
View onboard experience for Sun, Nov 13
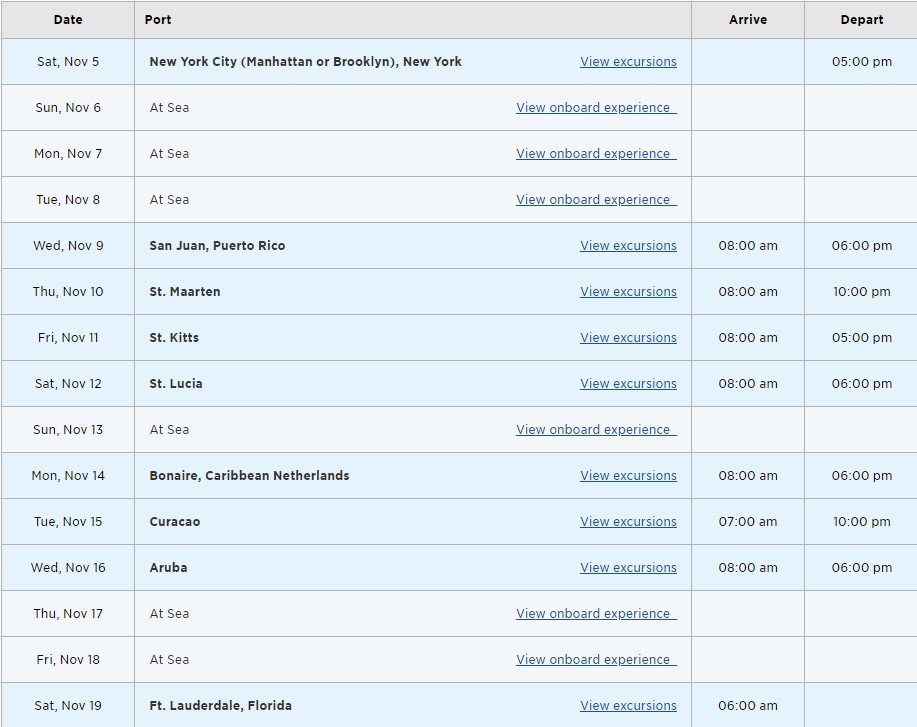596,429
